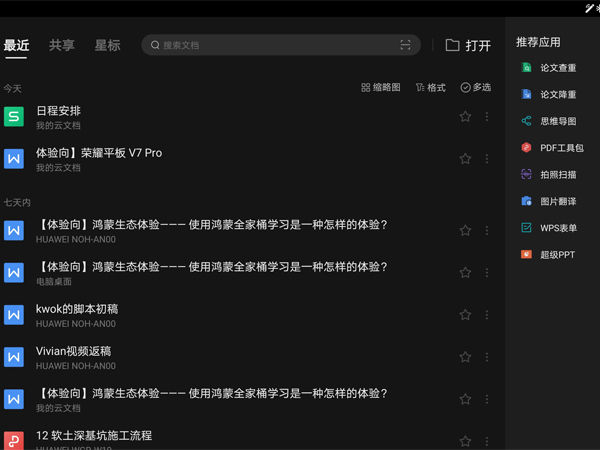This screenshot has height=450, width=600.
Task: Open more options for 我的云文档 鸿蒙 file
Action: point(487,399)
